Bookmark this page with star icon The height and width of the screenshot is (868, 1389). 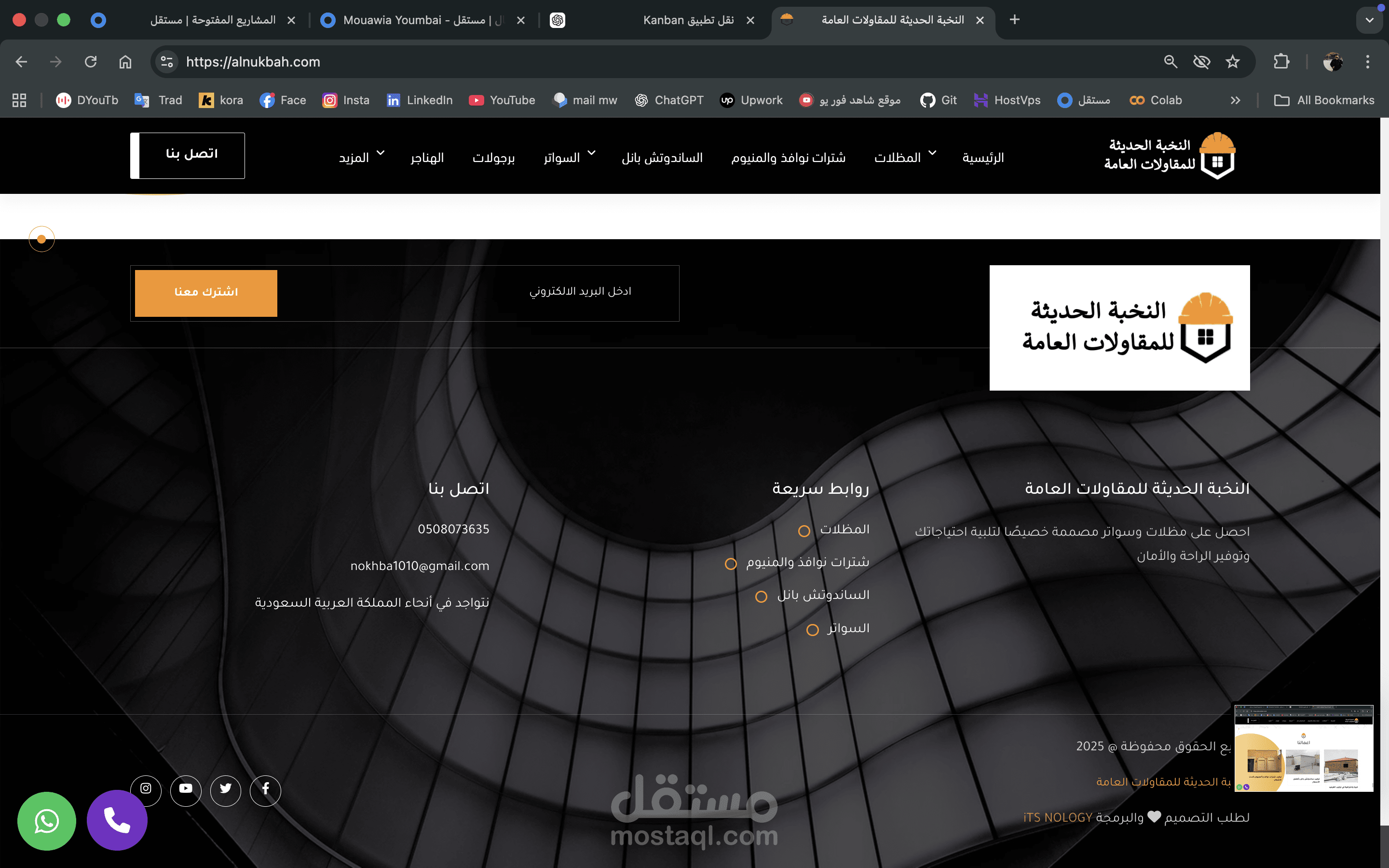(x=1232, y=61)
